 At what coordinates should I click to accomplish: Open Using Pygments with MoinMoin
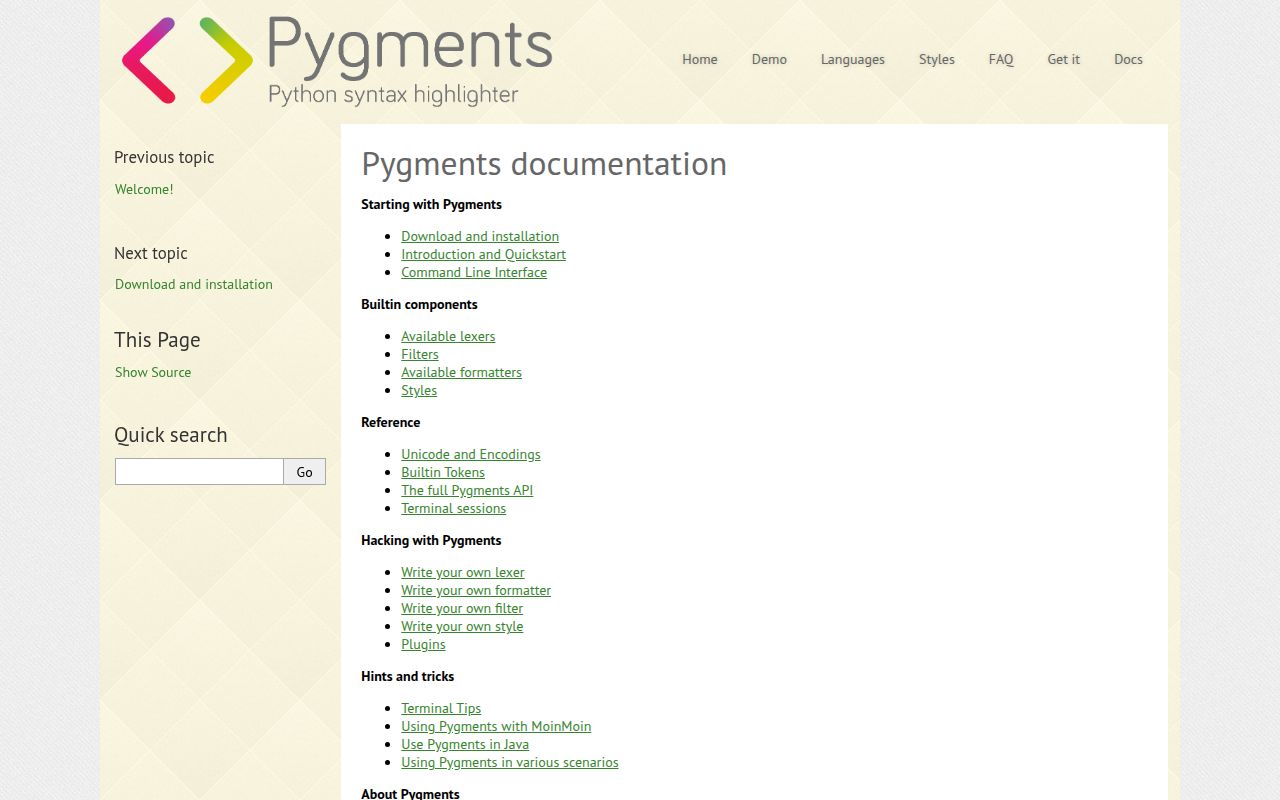coord(496,726)
